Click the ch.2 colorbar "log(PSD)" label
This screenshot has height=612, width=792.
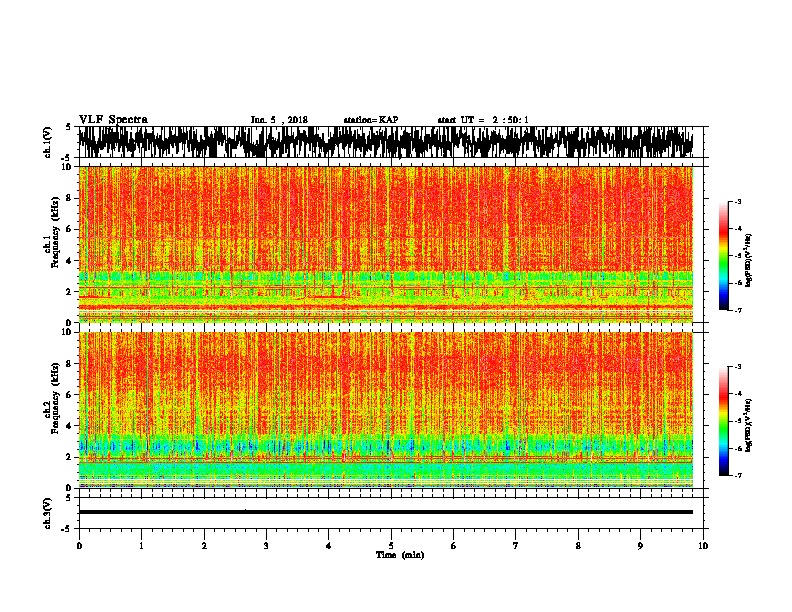(749, 425)
